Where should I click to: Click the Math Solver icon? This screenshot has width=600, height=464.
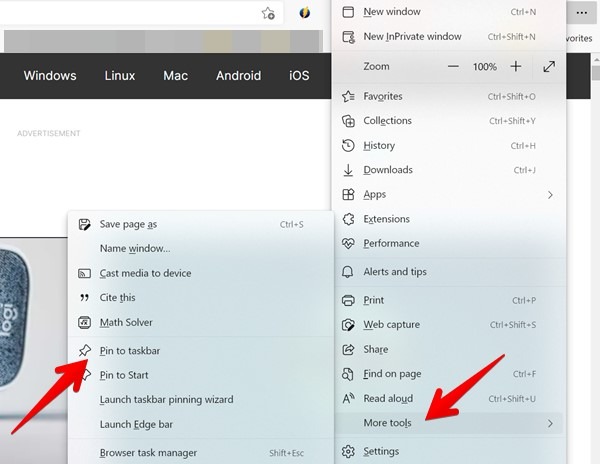point(84,322)
